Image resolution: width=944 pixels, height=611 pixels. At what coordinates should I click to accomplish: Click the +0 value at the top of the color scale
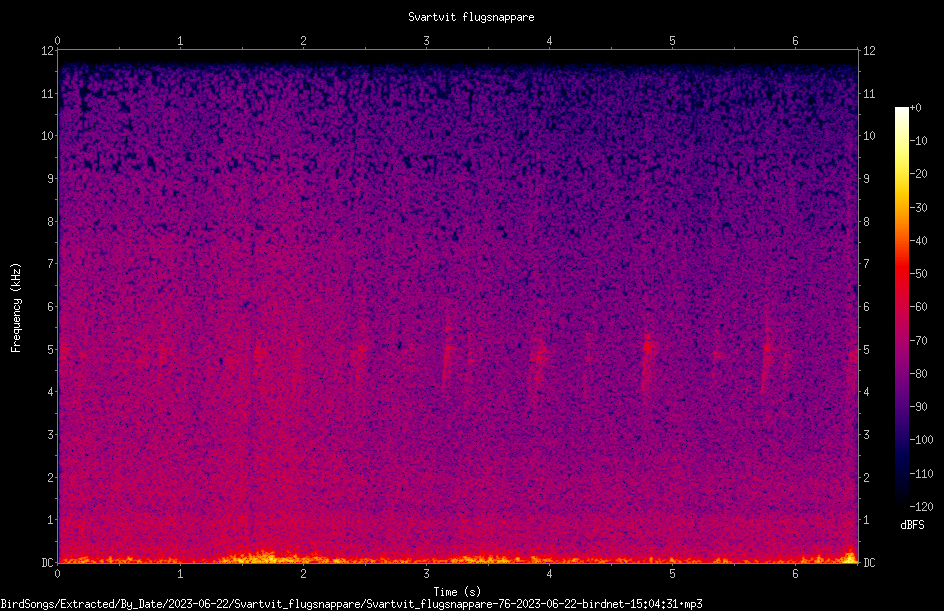(x=915, y=108)
